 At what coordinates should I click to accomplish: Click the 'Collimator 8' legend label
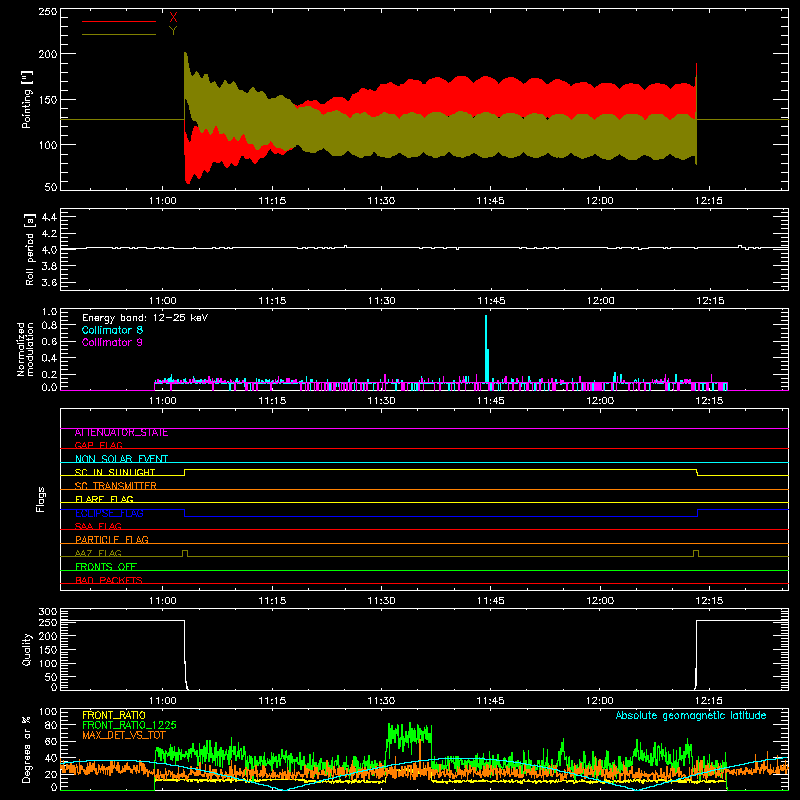click(x=112, y=330)
